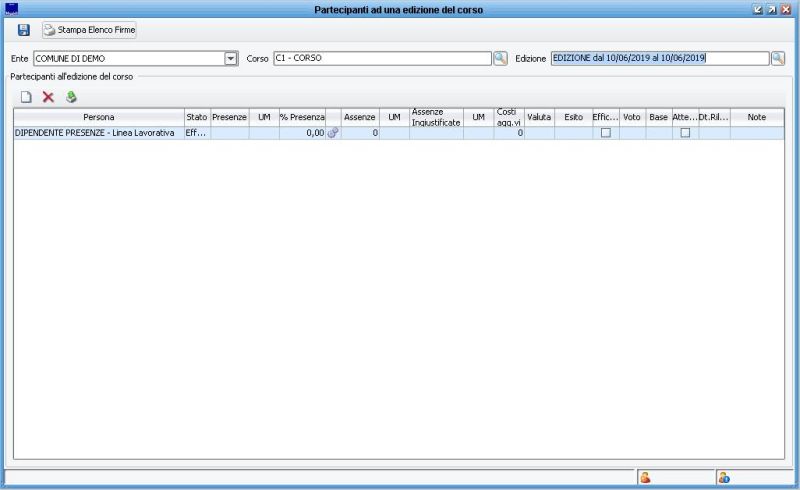Image resolution: width=800 pixels, height=490 pixels.
Task: Minimize the window via title bar
Action: pyautogui.click(x=758, y=9)
